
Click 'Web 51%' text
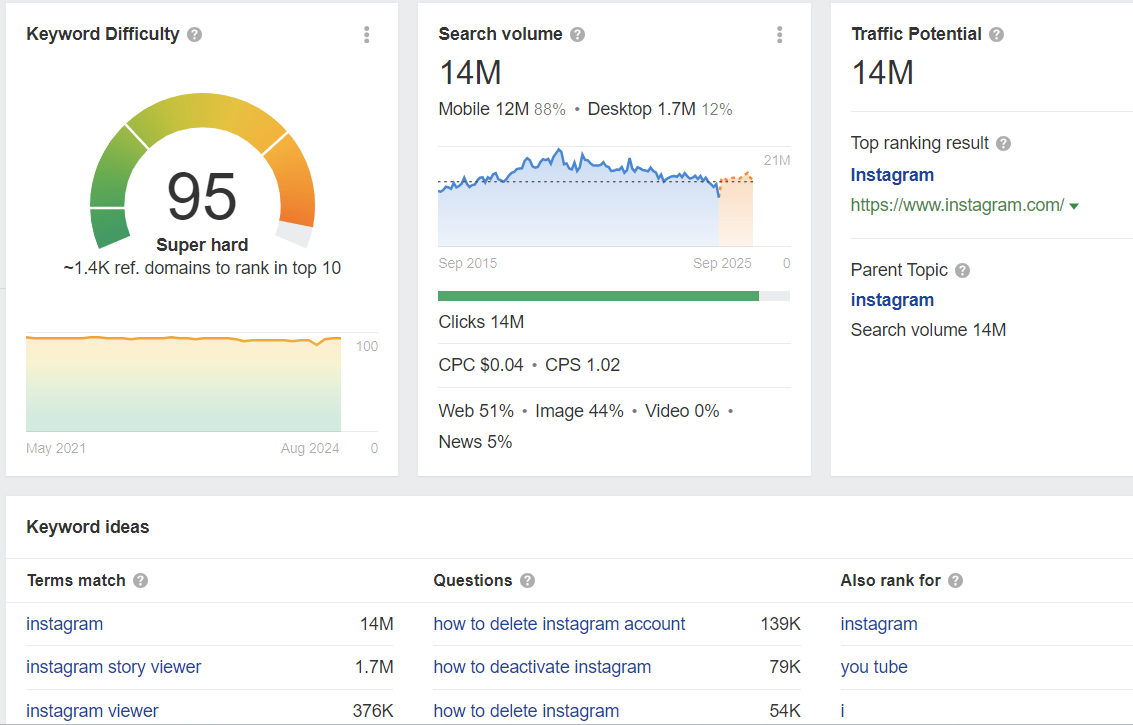(476, 411)
